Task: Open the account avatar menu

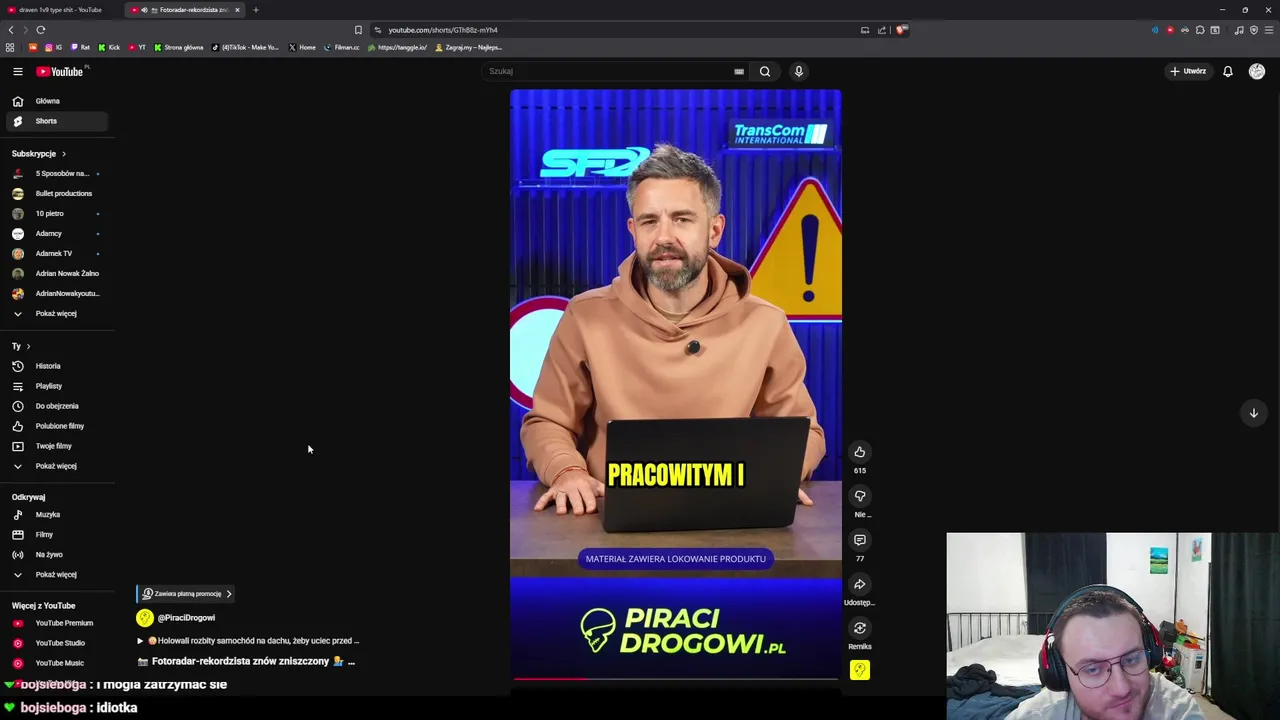Action: tap(1257, 71)
